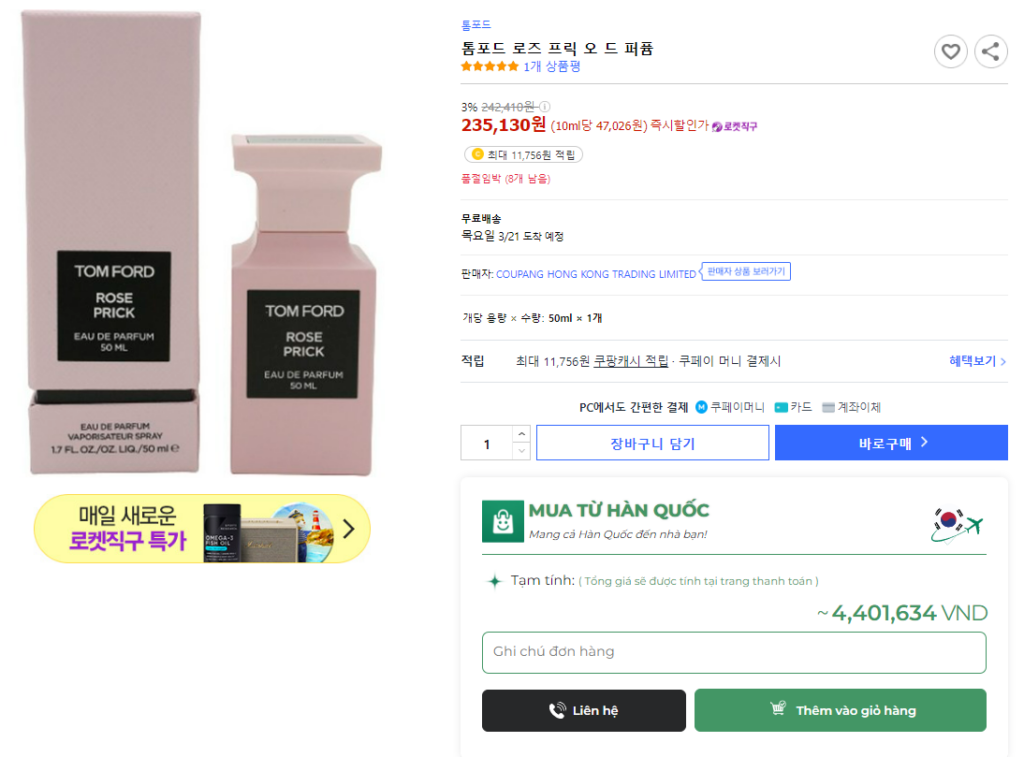The width and height of the screenshot is (1024, 757).
Task: Click the gold coin cashback badge
Action: pyautogui.click(x=477, y=155)
